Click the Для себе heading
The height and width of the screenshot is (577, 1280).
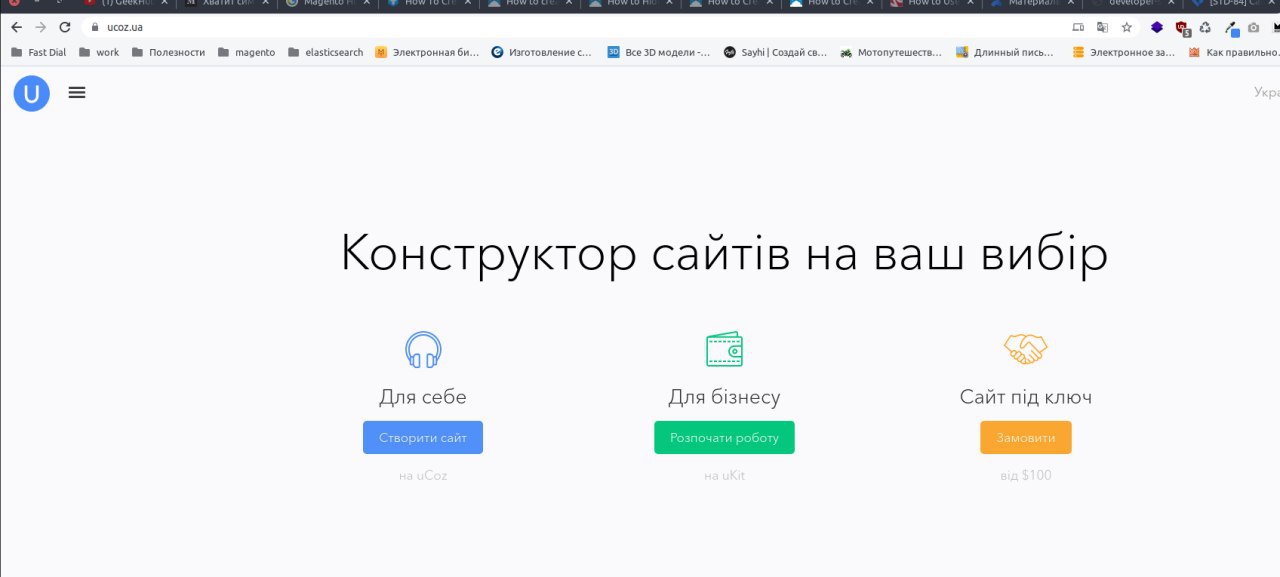[x=423, y=397]
